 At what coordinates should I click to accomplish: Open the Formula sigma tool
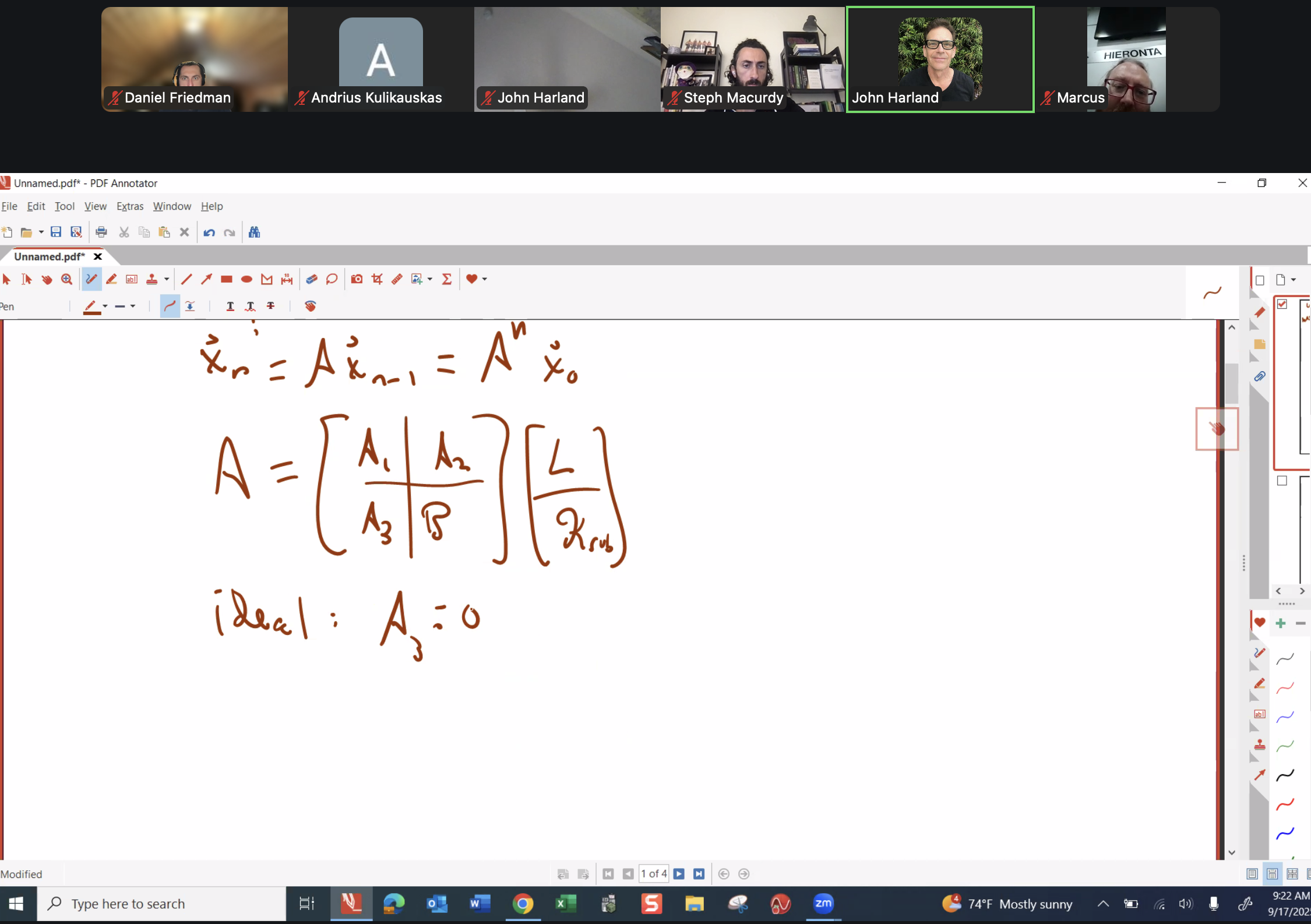(x=447, y=279)
